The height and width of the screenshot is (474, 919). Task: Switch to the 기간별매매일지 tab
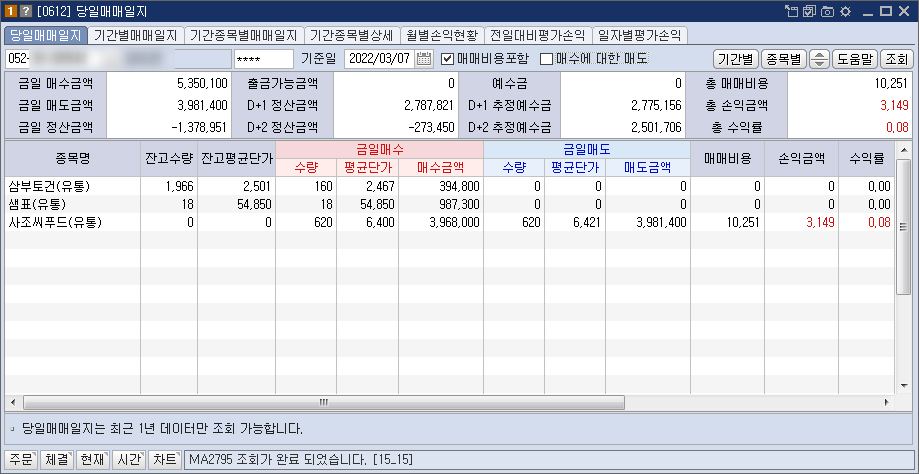point(136,35)
